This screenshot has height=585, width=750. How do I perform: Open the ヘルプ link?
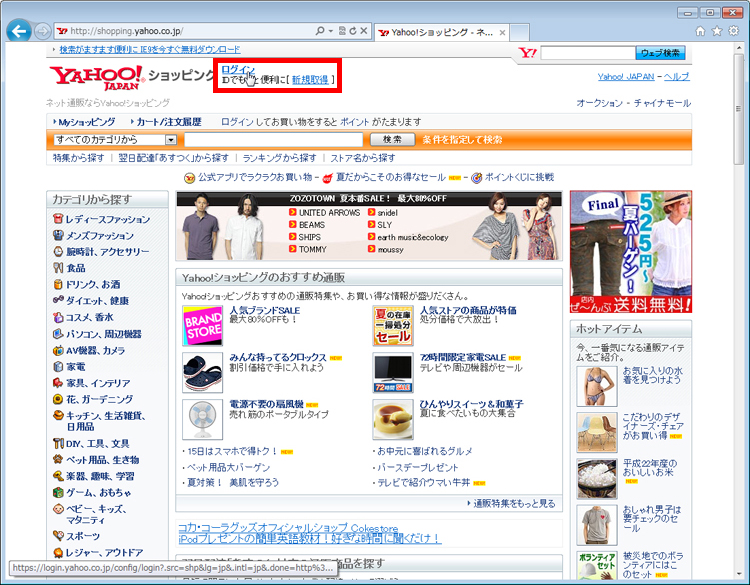click(x=676, y=77)
